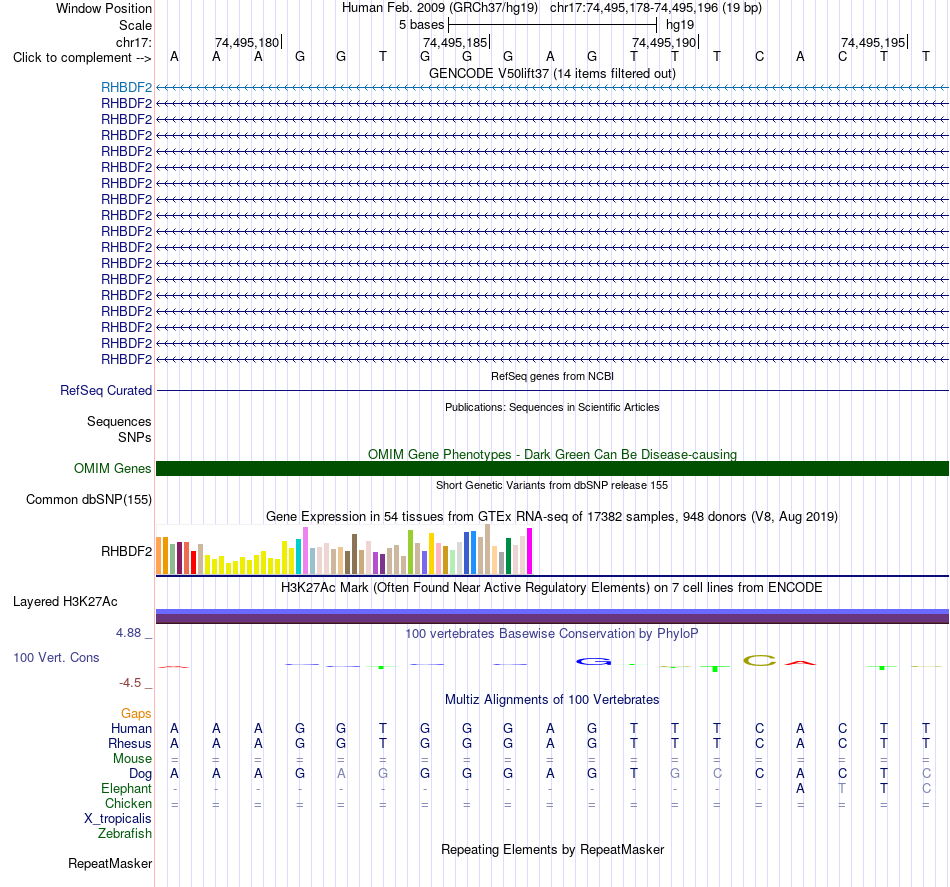The height and width of the screenshot is (887, 950).
Task: Open the 100 vertebrates Basewise Conservation title
Action: (x=552, y=633)
